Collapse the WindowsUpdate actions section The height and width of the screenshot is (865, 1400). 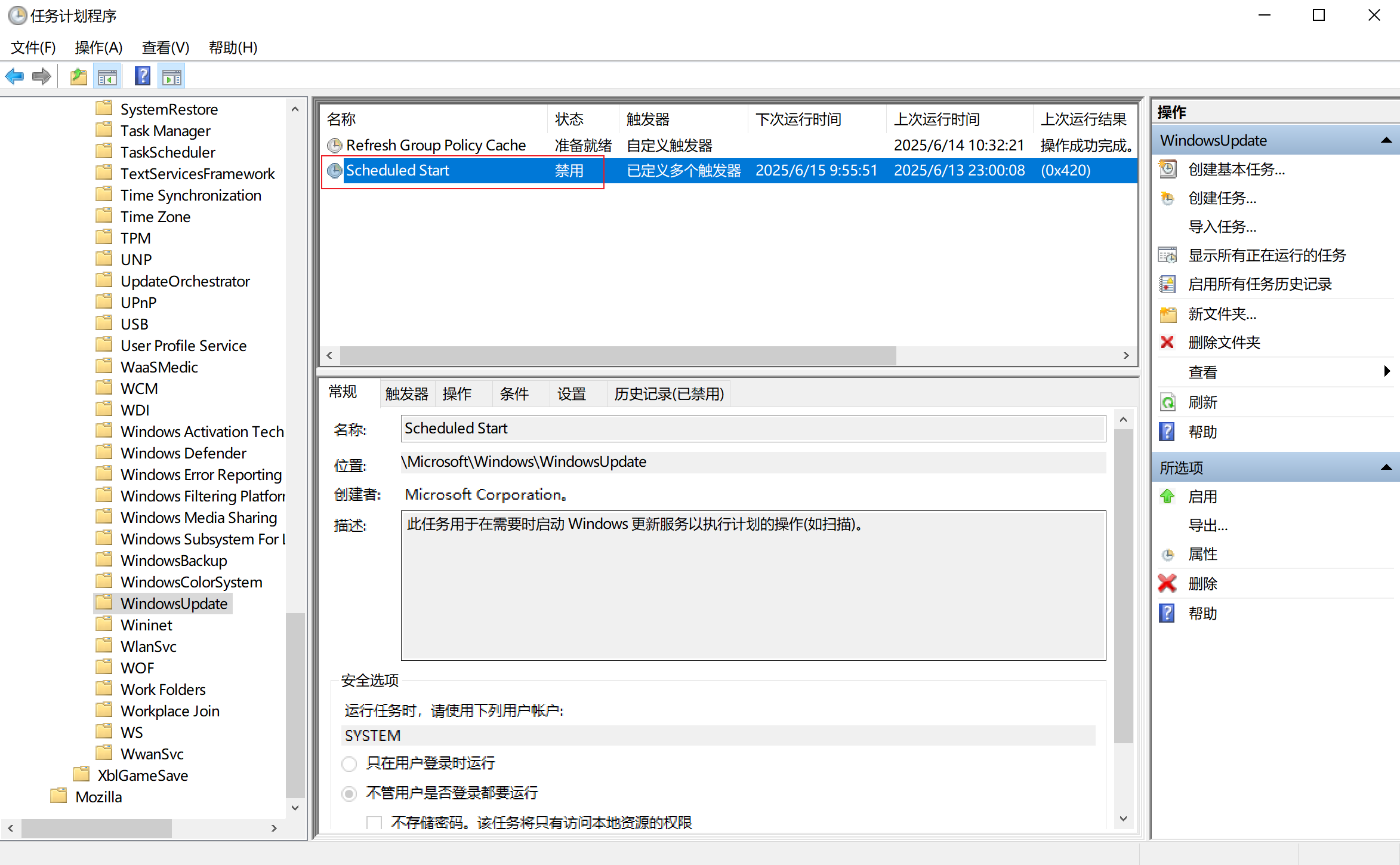1386,140
